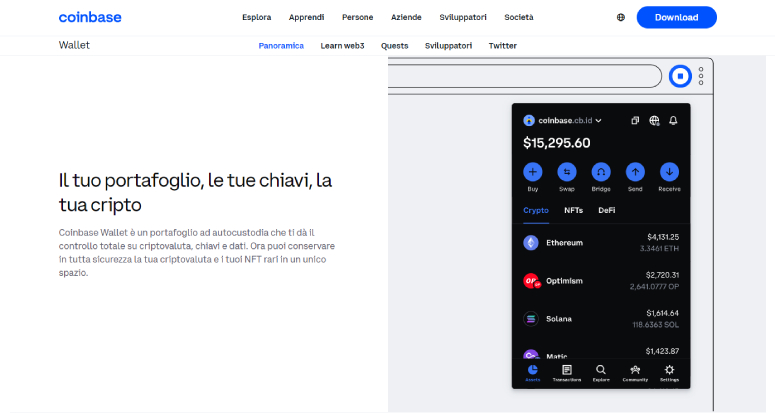This screenshot has width=775, height=413.
Task: Open the wallet network globe icon
Action: pos(654,121)
